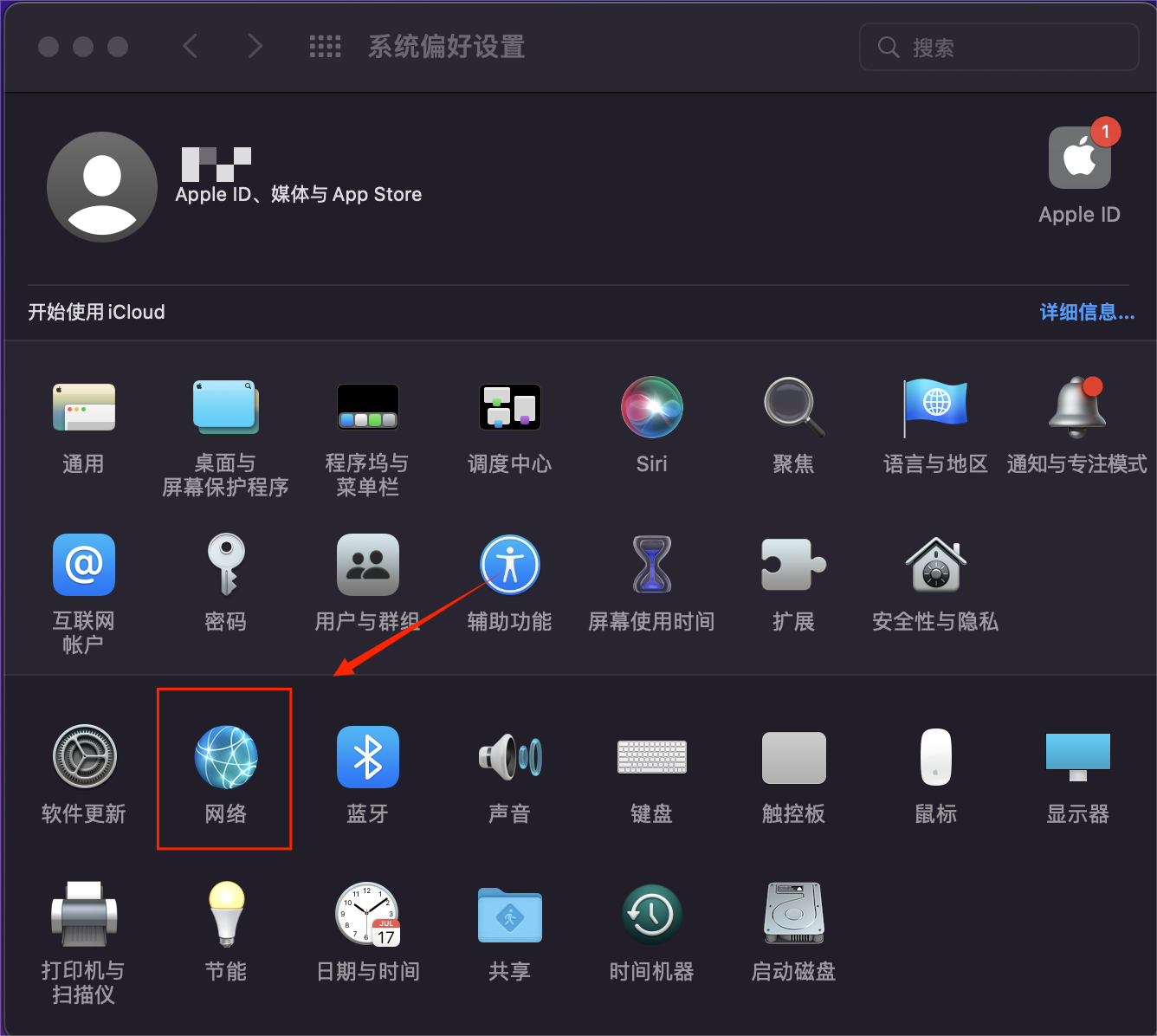Open 声音 Sound preferences

[x=509, y=758]
